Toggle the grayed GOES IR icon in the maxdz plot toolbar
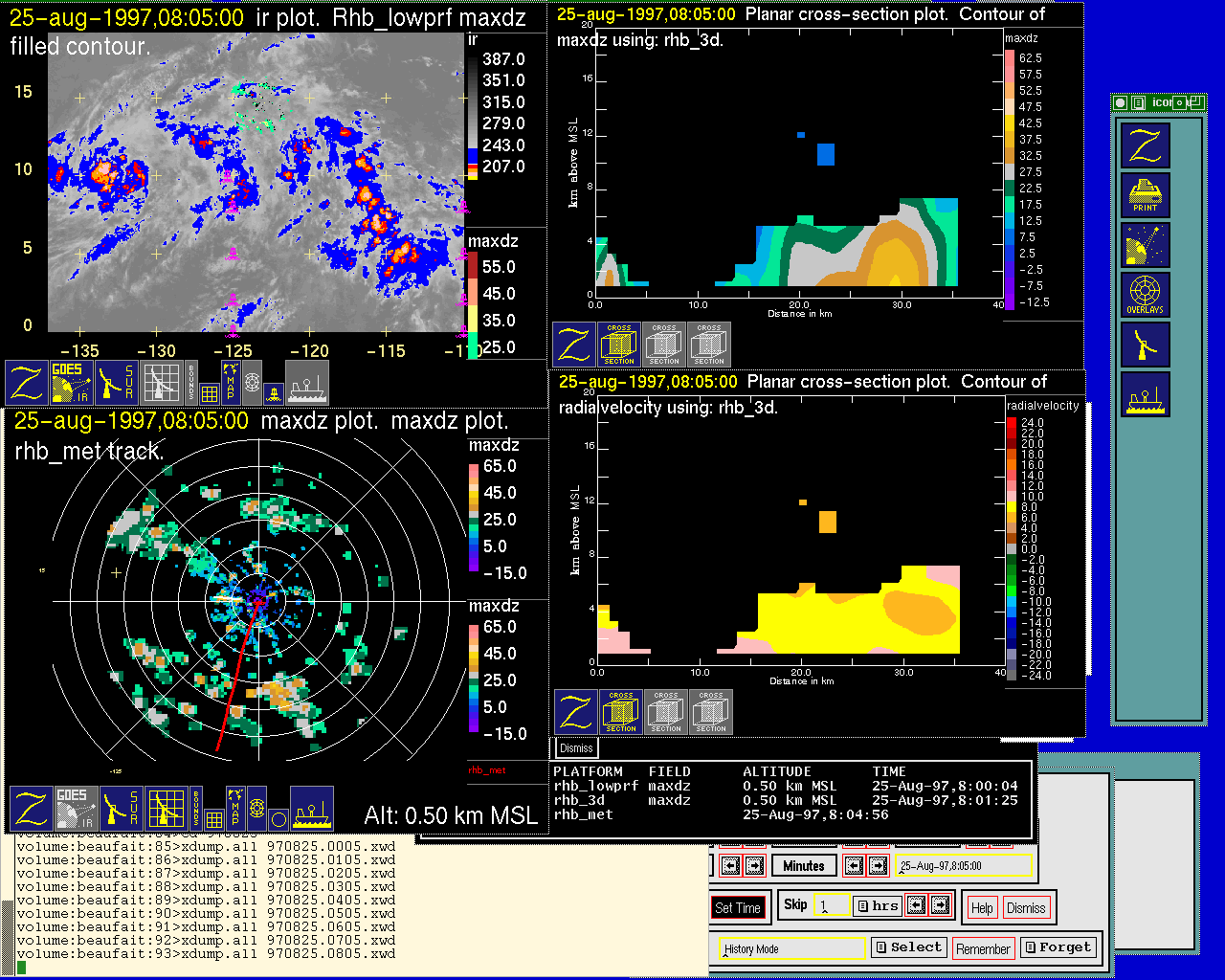This screenshot has width=1225, height=980. coord(76,809)
